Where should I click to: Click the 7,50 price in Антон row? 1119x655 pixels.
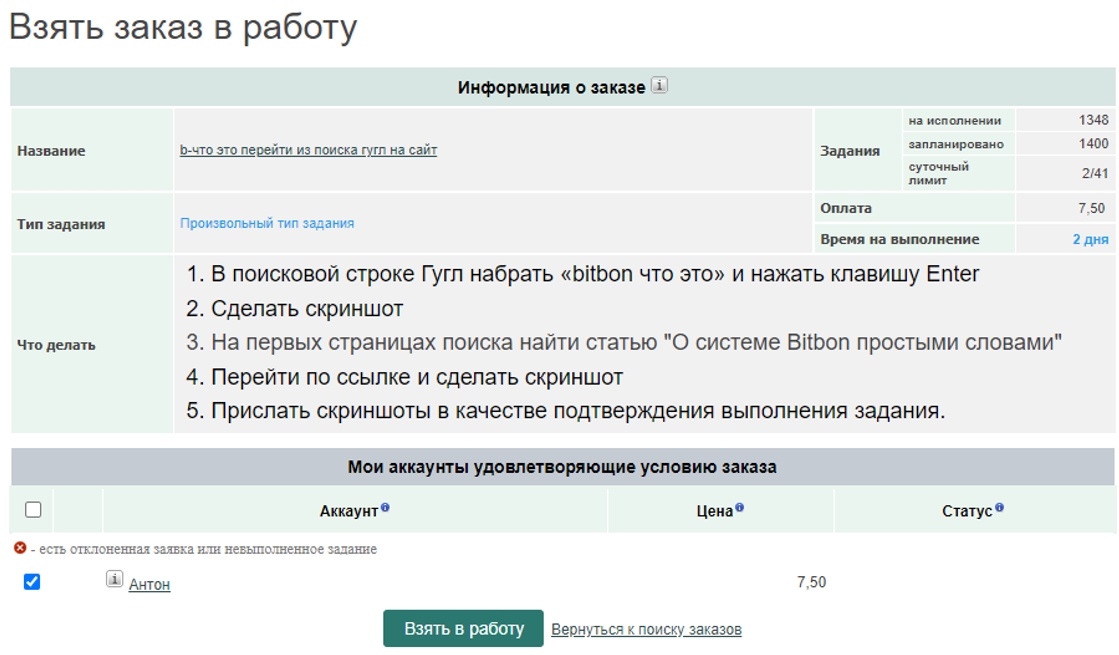point(811,582)
